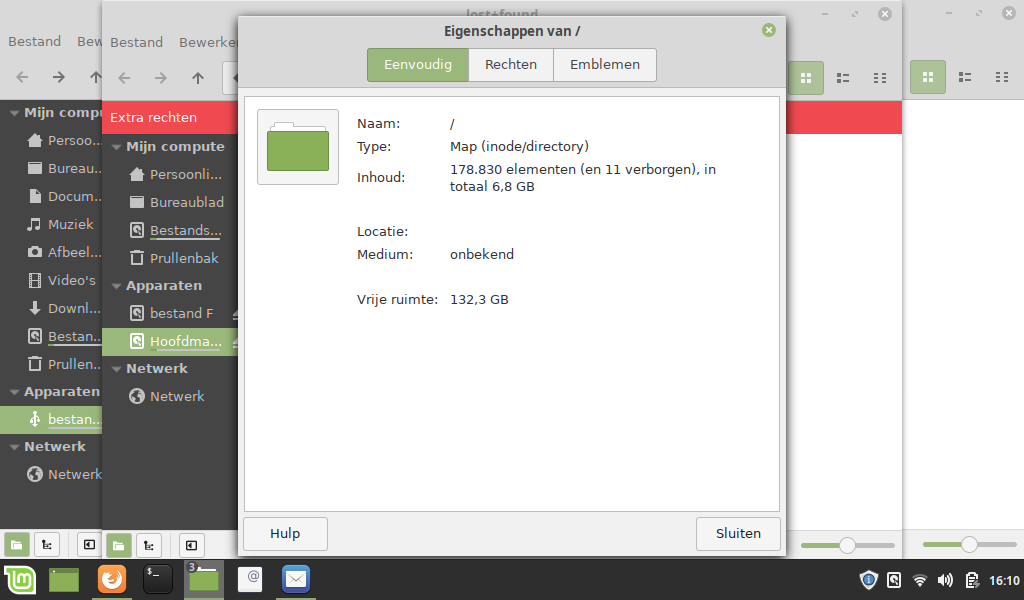Screen dimensions: 1024x600
Task: Switch rightmost window to list view
Action: pos(965,77)
